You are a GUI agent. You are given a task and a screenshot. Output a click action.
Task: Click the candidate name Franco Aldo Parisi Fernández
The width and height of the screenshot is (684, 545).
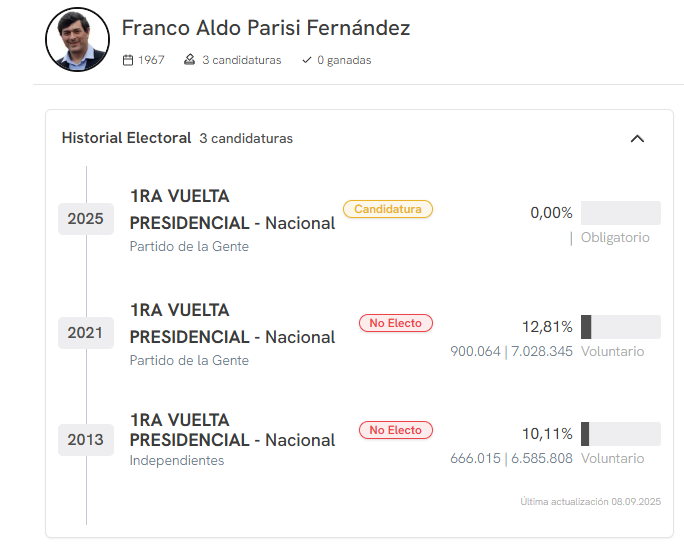(x=266, y=28)
